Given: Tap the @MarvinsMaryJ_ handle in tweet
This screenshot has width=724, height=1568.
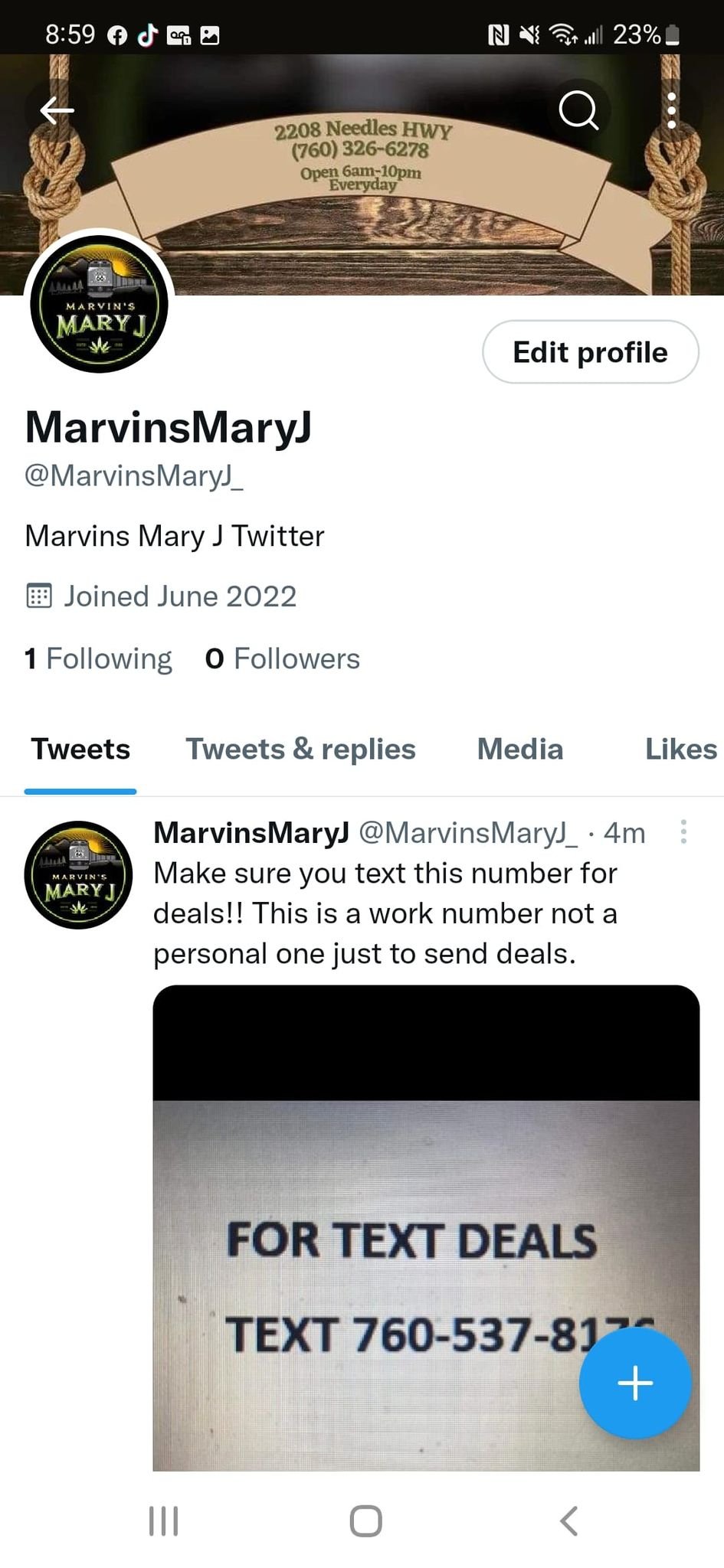Looking at the screenshot, I should tap(468, 832).
